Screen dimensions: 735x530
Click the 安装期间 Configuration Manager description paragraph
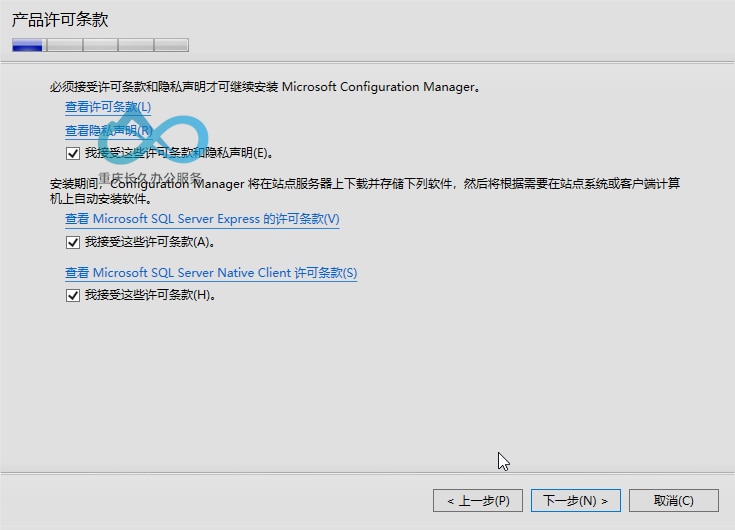[365, 191]
